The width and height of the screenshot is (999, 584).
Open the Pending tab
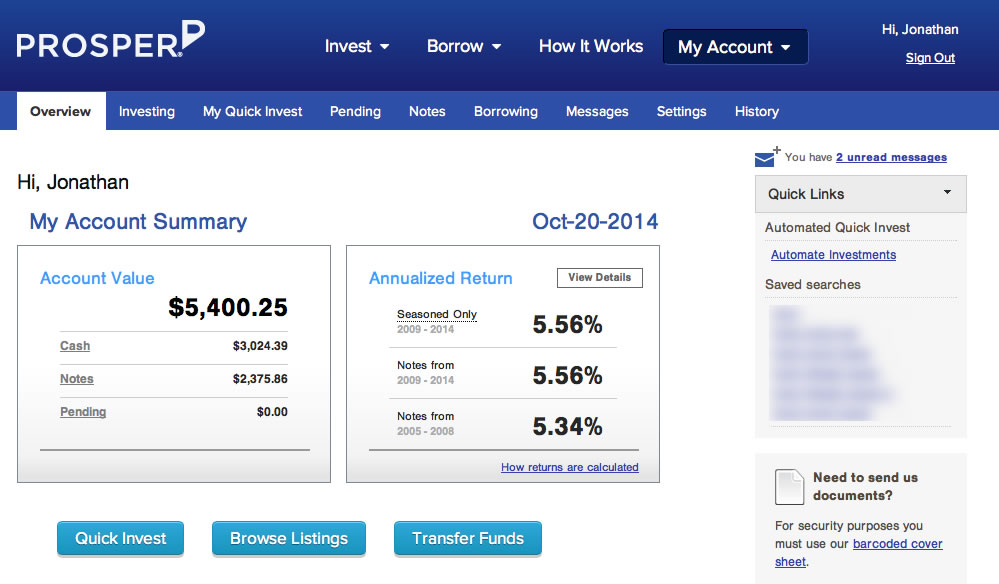coord(355,111)
